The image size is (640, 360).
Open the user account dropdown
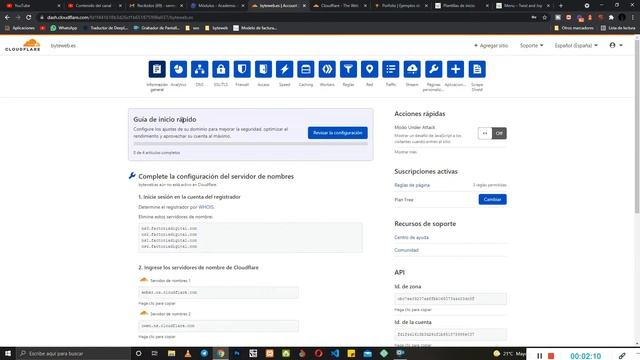[x=616, y=45]
